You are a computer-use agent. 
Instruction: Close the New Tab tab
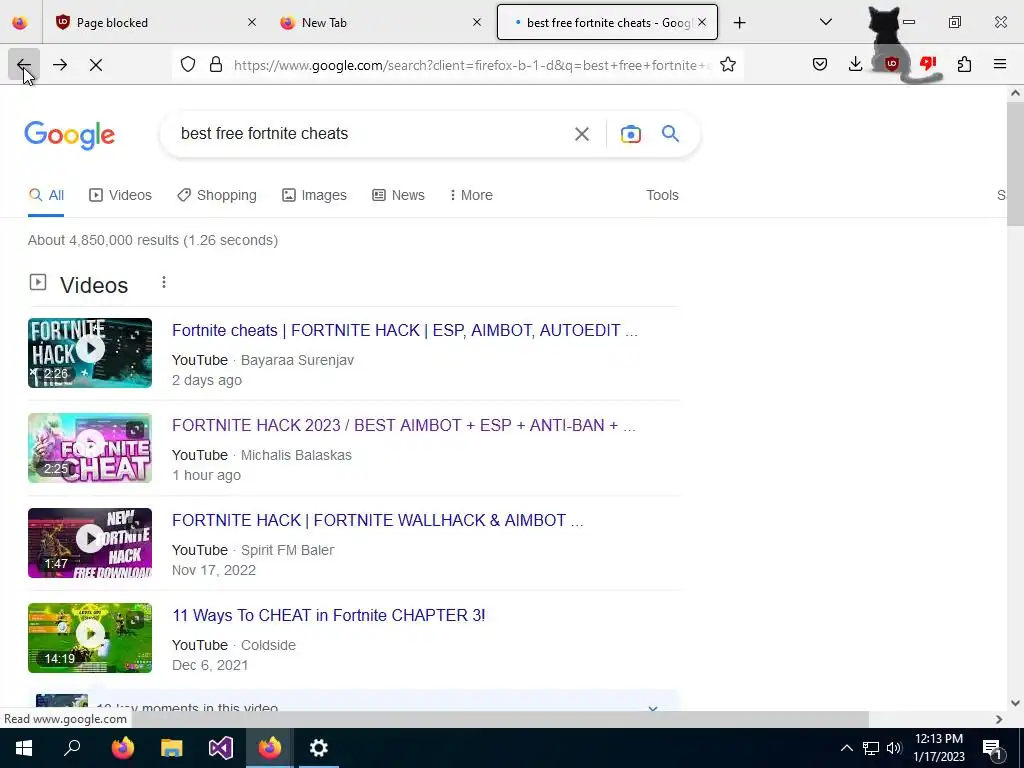477,22
